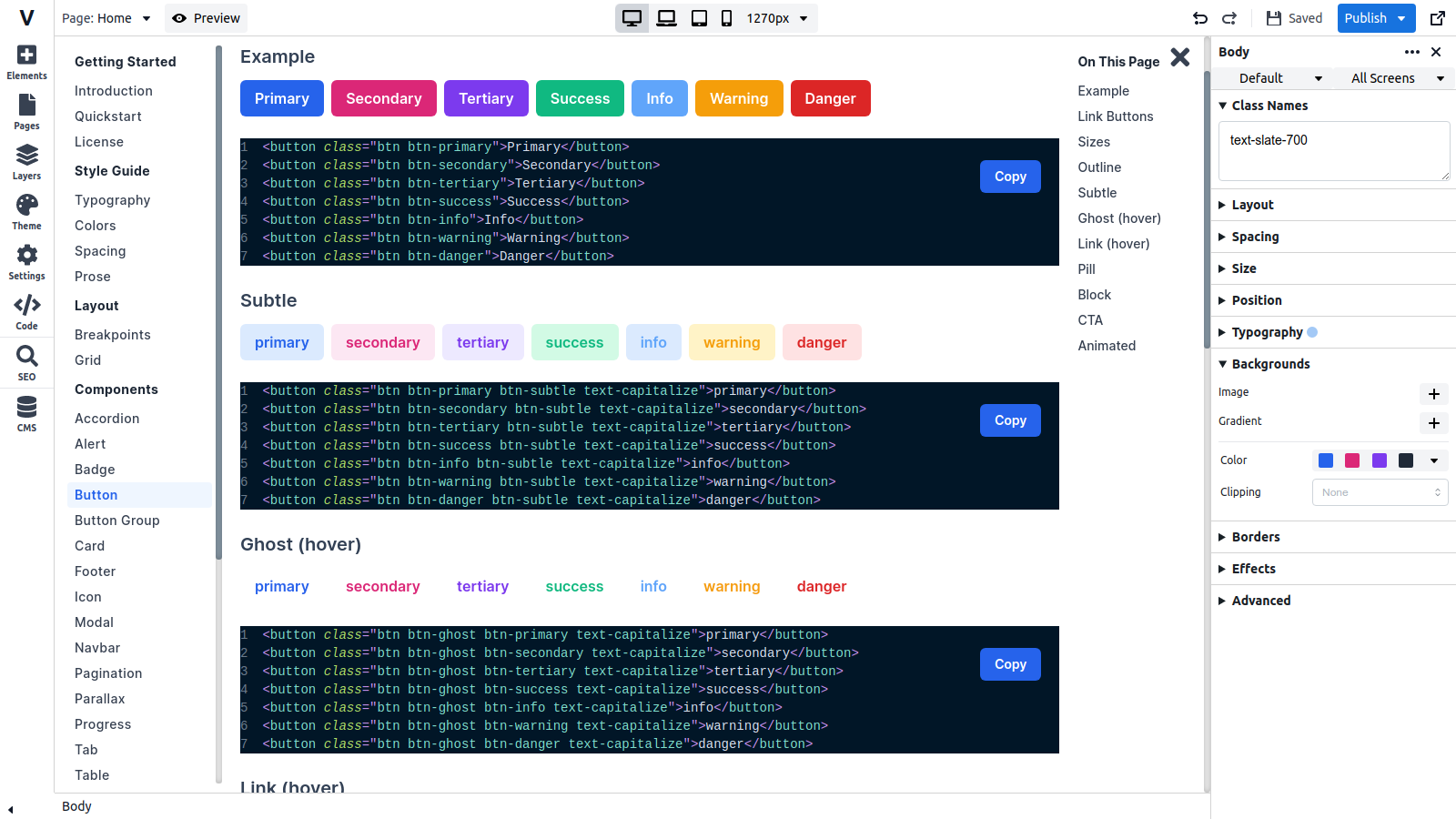Switch to tablet screen view
Screen dimensions: 1456x819
699,18
